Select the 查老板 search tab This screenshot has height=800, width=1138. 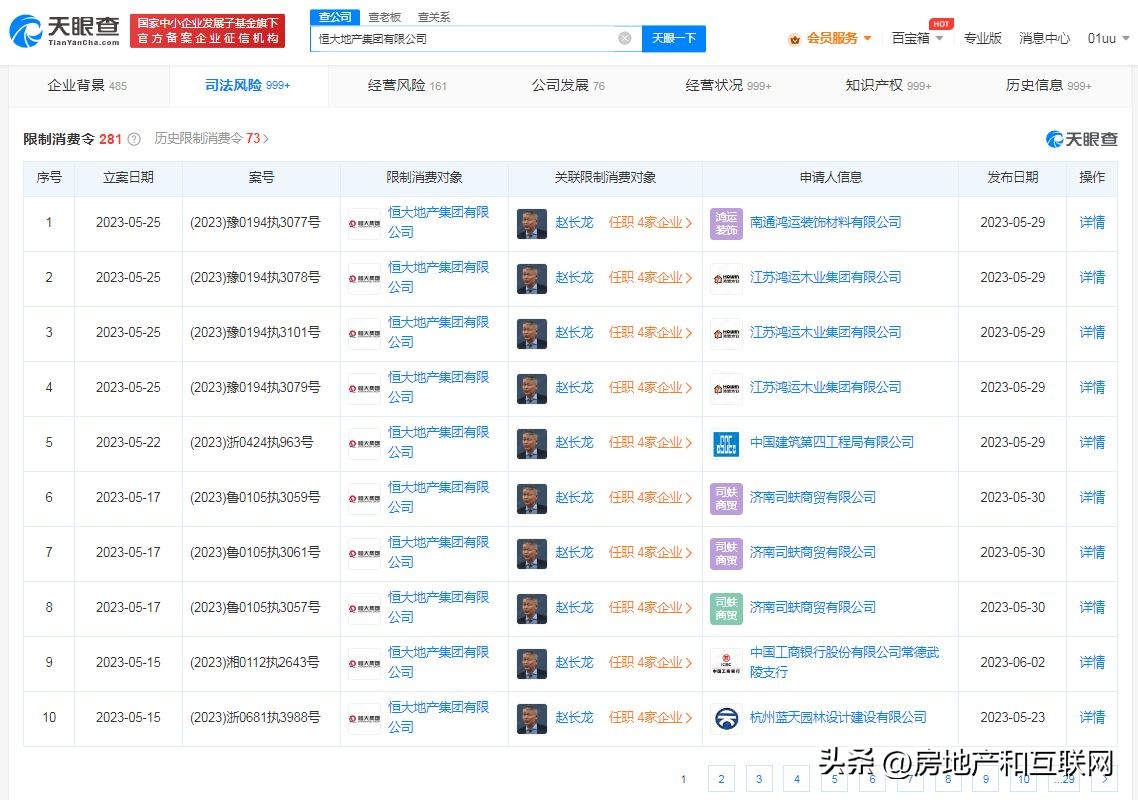coord(385,17)
